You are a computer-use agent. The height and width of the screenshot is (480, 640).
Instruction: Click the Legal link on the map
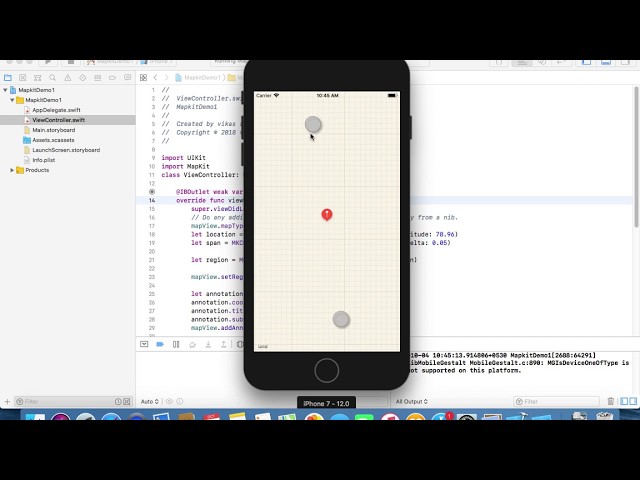coord(262,347)
